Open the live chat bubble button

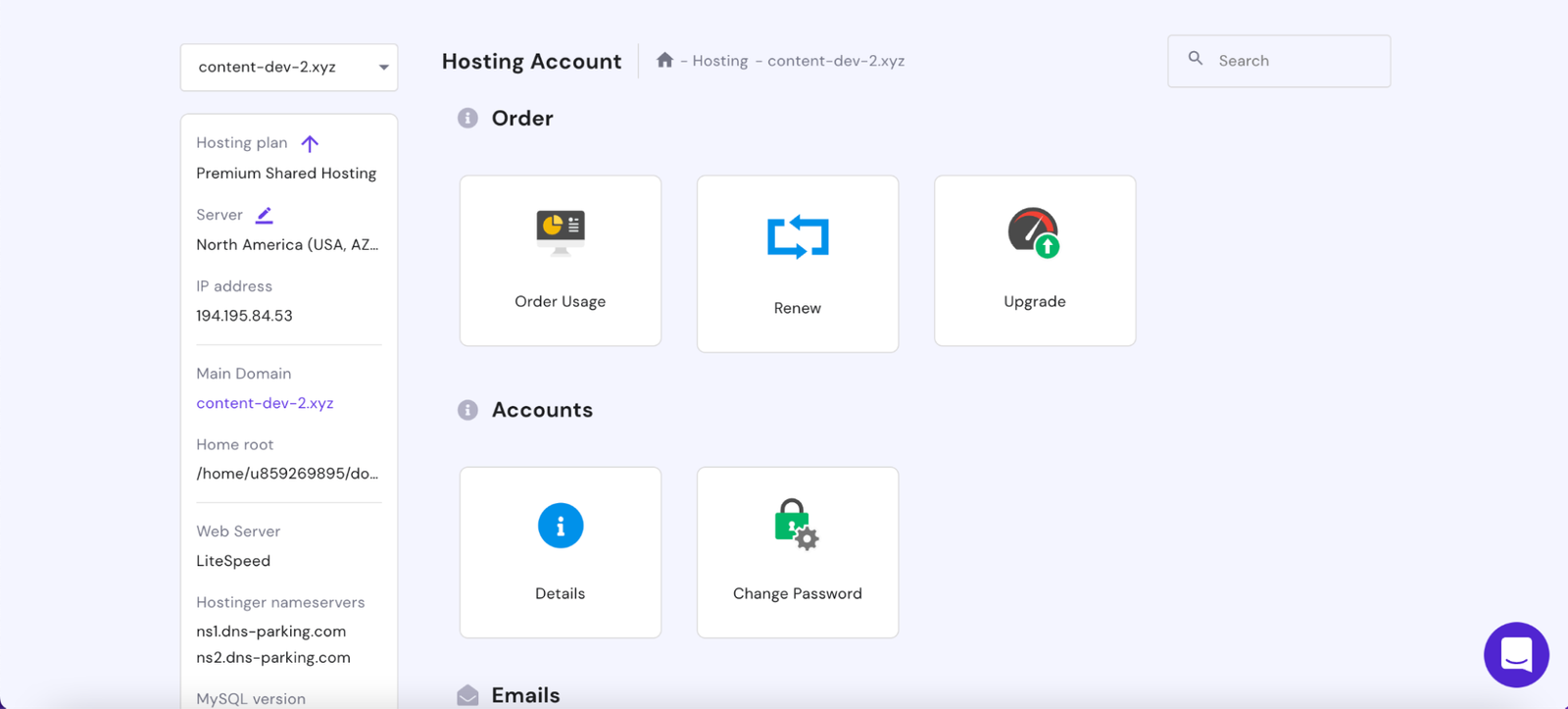click(x=1516, y=654)
